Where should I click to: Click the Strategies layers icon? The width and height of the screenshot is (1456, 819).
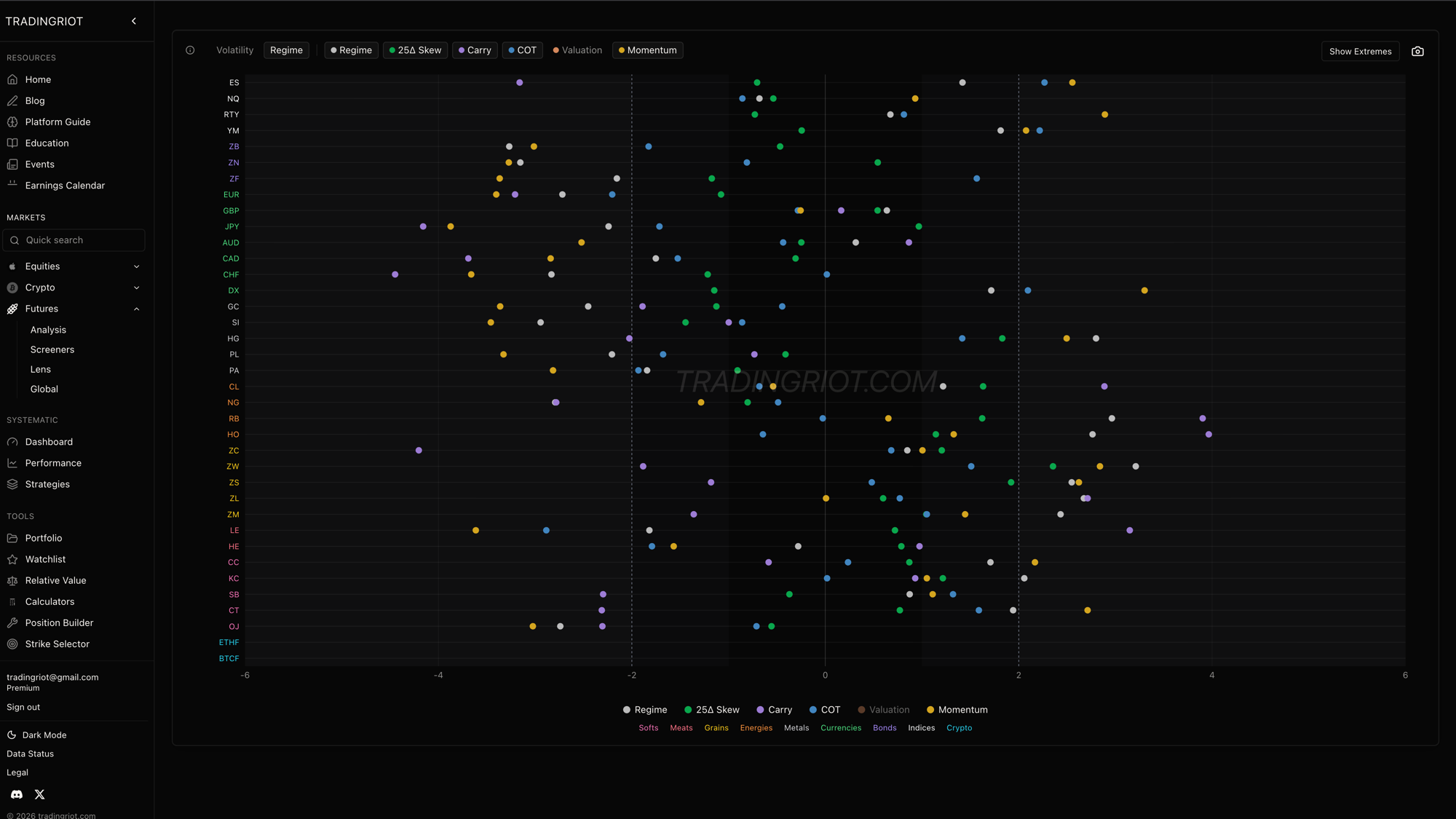tap(12, 484)
